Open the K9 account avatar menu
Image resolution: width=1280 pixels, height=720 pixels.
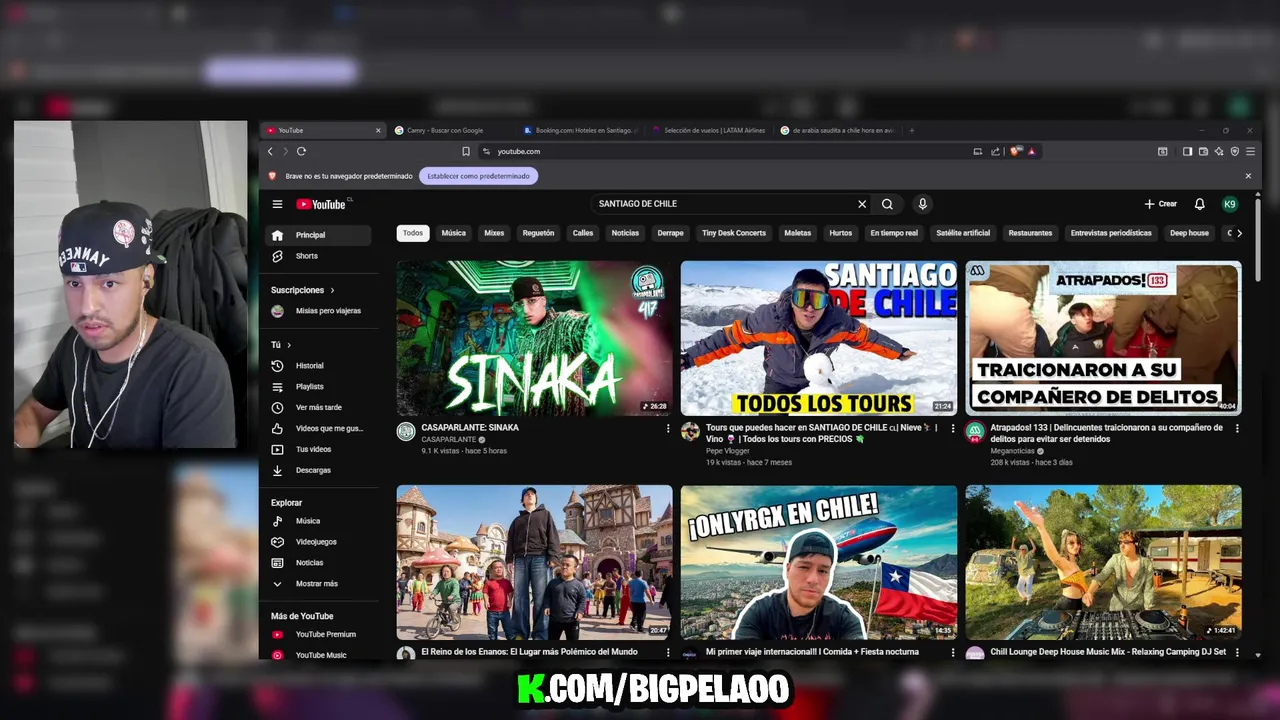[x=1230, y=204]
